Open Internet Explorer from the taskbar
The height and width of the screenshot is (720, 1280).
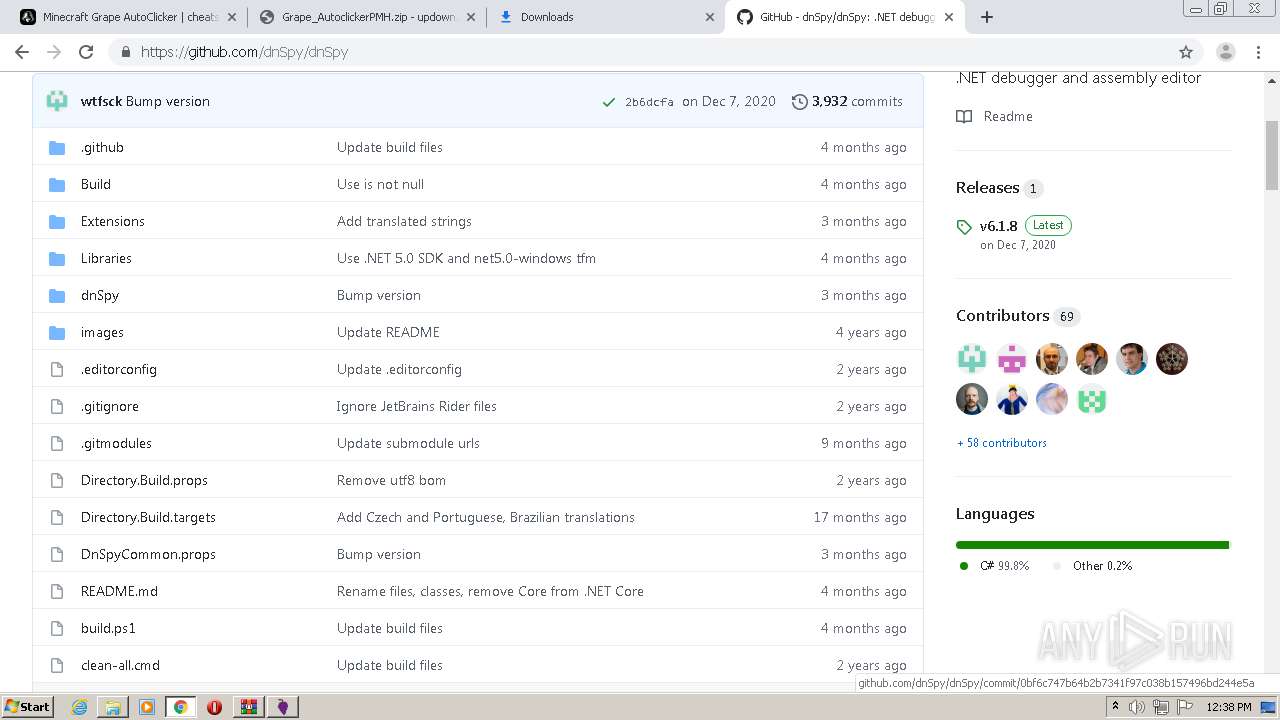click(x=80, y=707)
